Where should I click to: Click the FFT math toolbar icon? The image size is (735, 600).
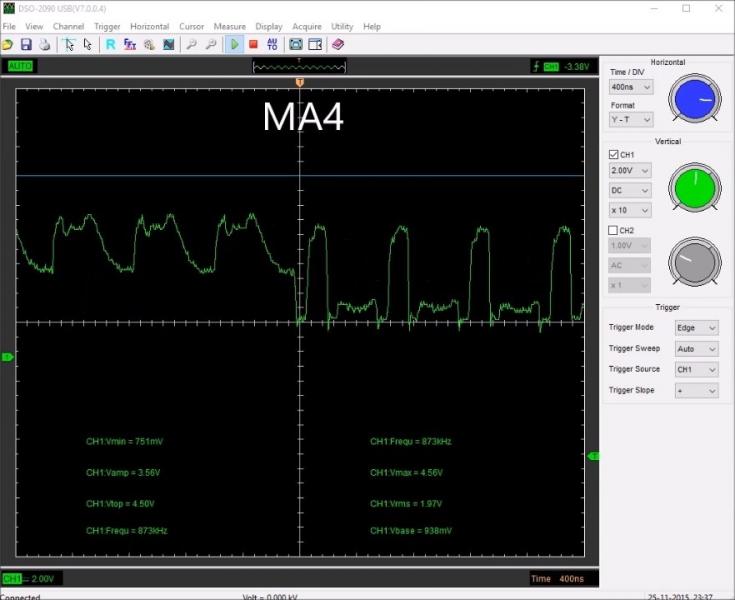pos(130,45)
